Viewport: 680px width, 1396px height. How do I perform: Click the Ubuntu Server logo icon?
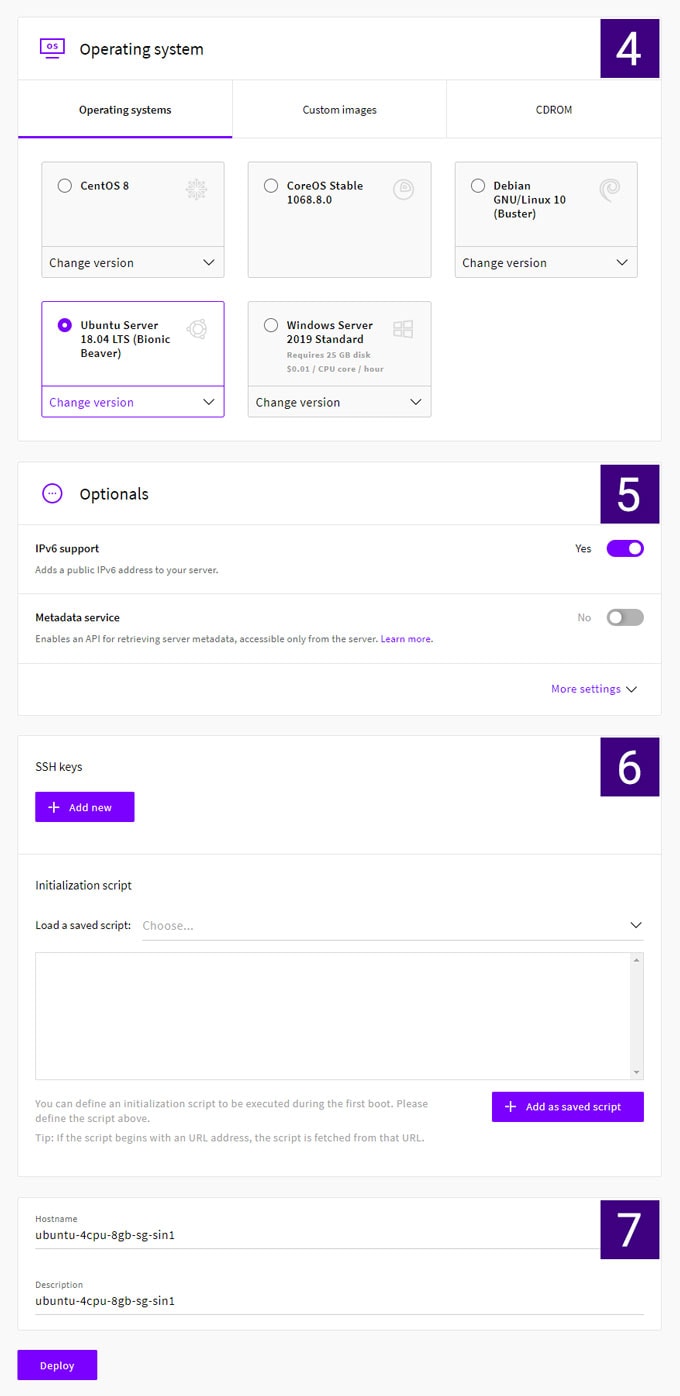tap(197, 329)
